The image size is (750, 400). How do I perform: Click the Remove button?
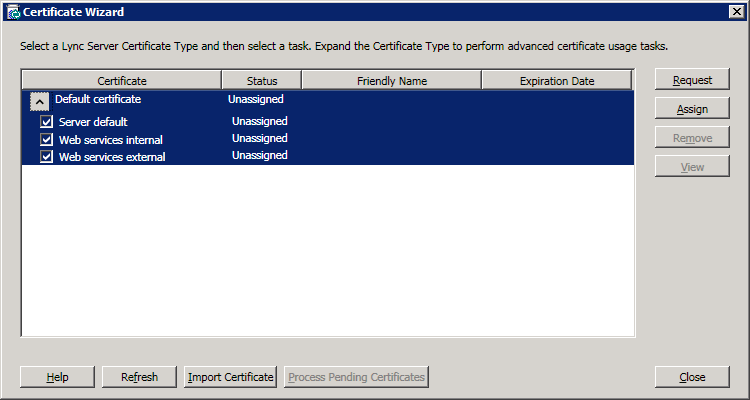(x=692, y=138)
